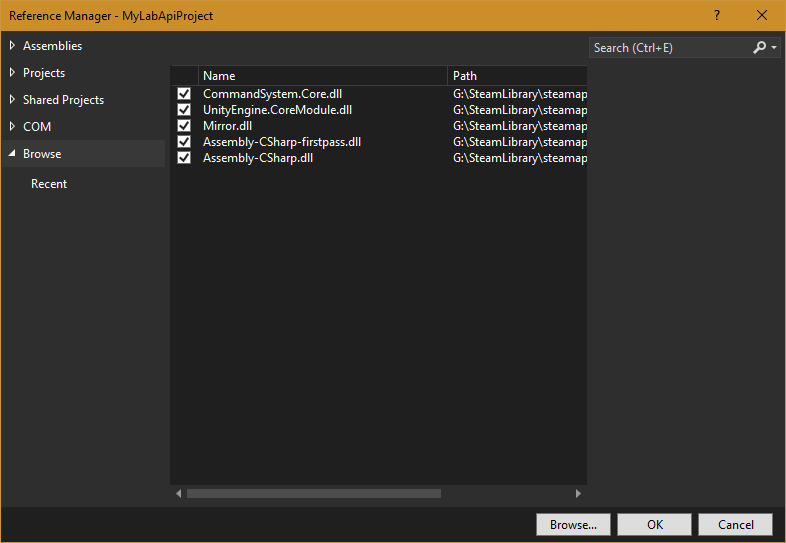Screen dimensions: 786x543
Task: Sort by the Path column header
Action: pyautogui.click(x=517, y=76)
